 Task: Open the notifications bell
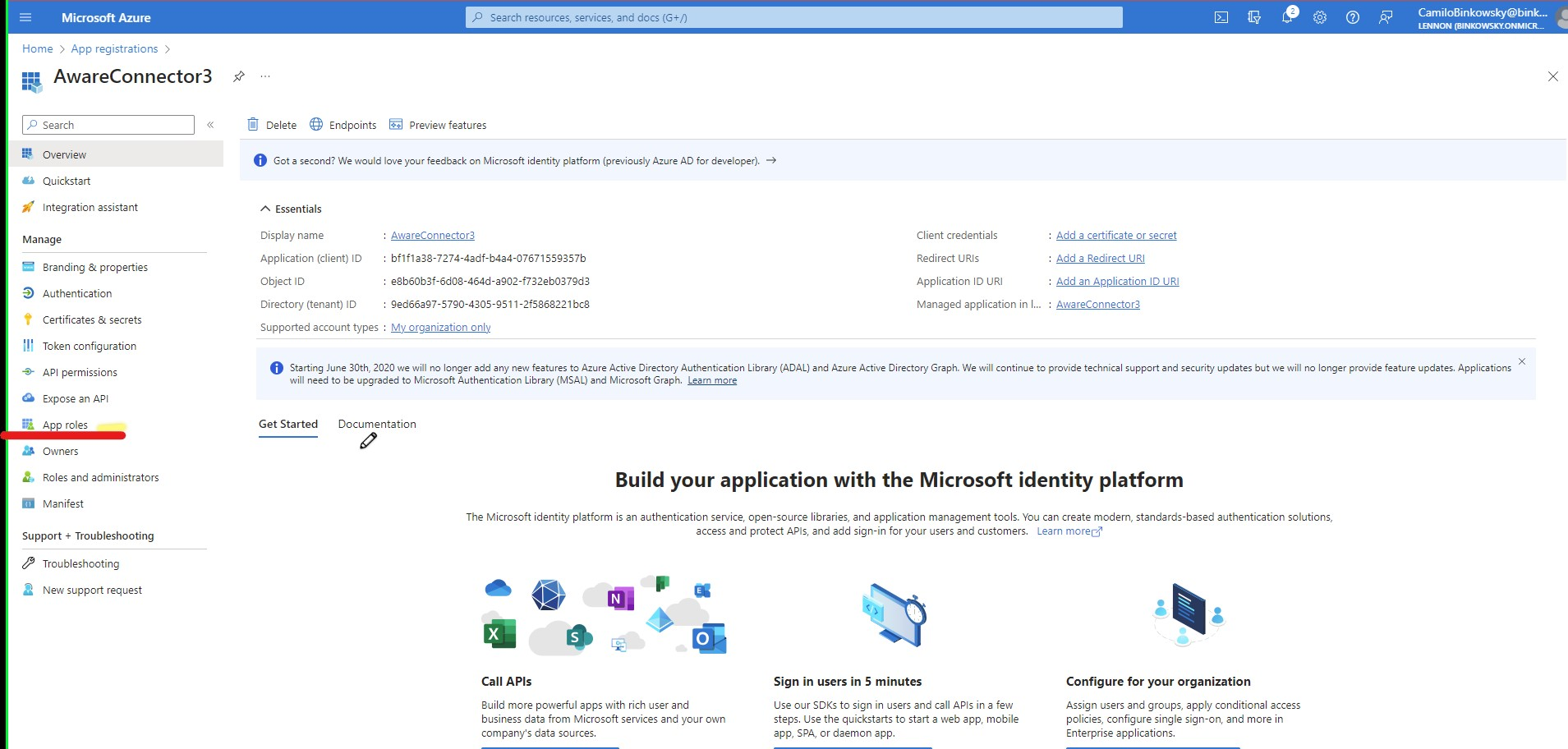click(1287, 17)
